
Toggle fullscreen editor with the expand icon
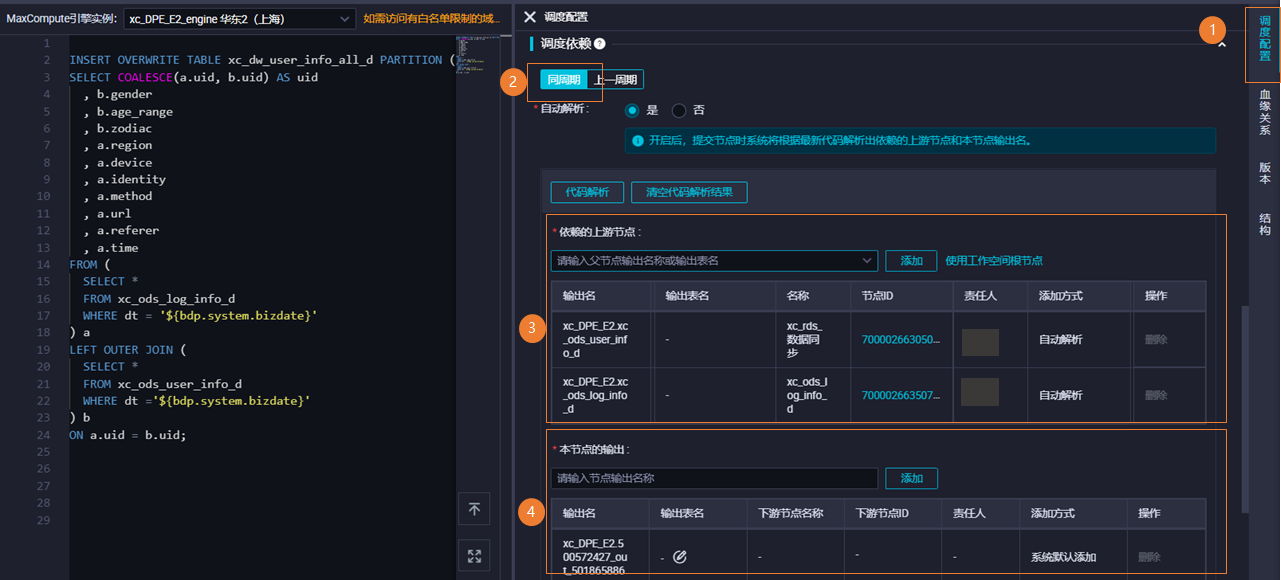coord(474,556)
